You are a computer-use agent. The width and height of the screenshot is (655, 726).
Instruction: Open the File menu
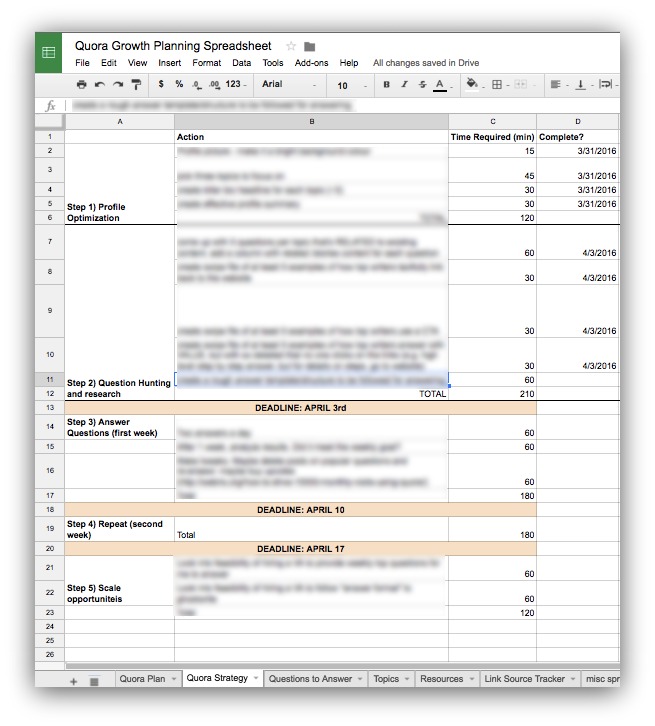(x=82, y=63)
